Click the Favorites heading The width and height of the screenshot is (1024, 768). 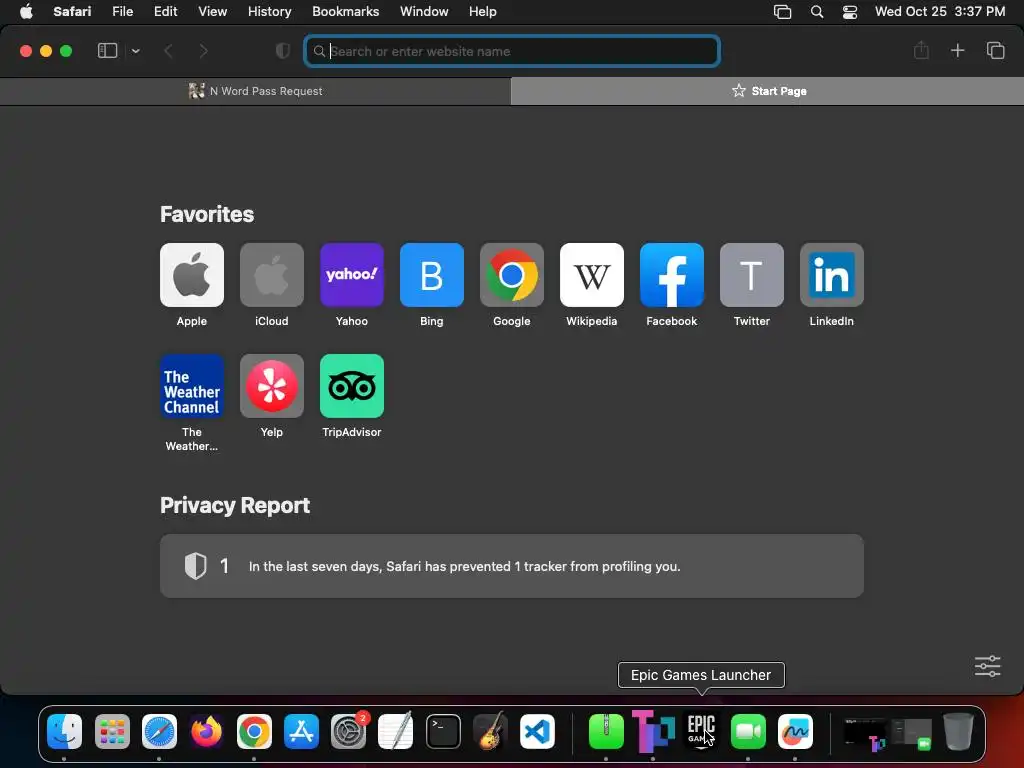(207, 214)
